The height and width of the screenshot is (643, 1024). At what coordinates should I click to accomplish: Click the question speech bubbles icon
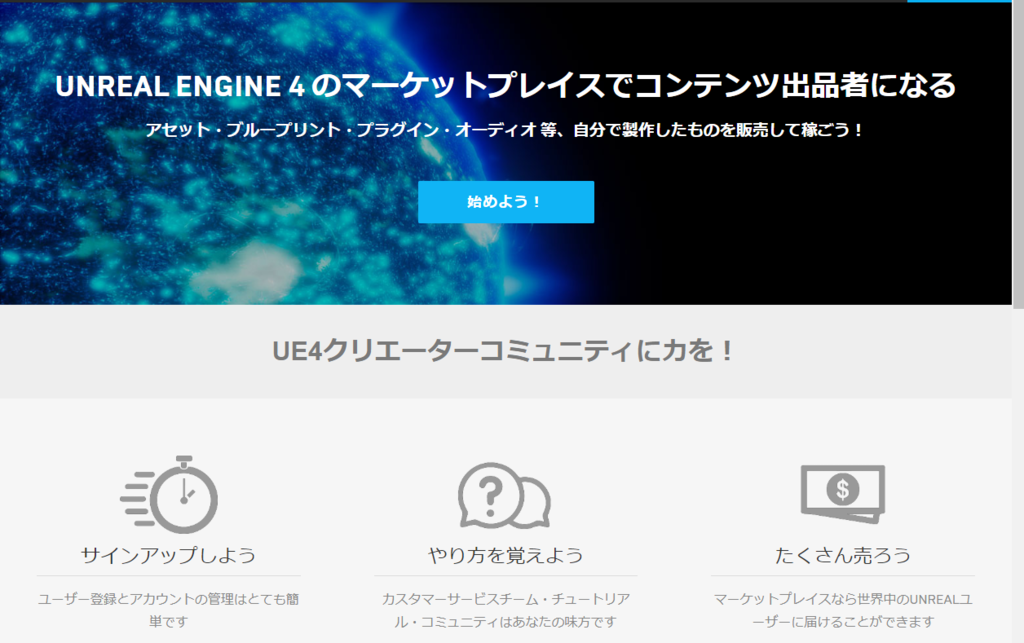pyautogui.click(x=504, y=495)
